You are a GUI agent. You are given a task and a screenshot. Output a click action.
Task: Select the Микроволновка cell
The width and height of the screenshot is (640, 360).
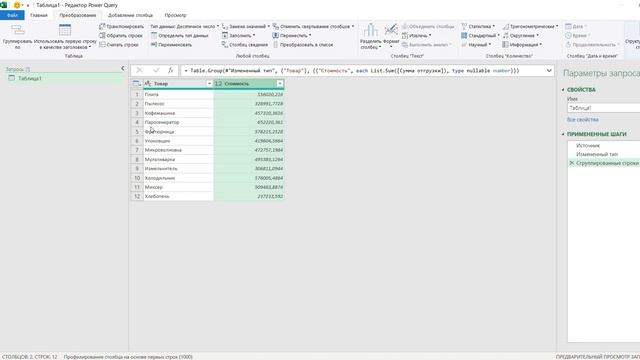pos(178,150)
